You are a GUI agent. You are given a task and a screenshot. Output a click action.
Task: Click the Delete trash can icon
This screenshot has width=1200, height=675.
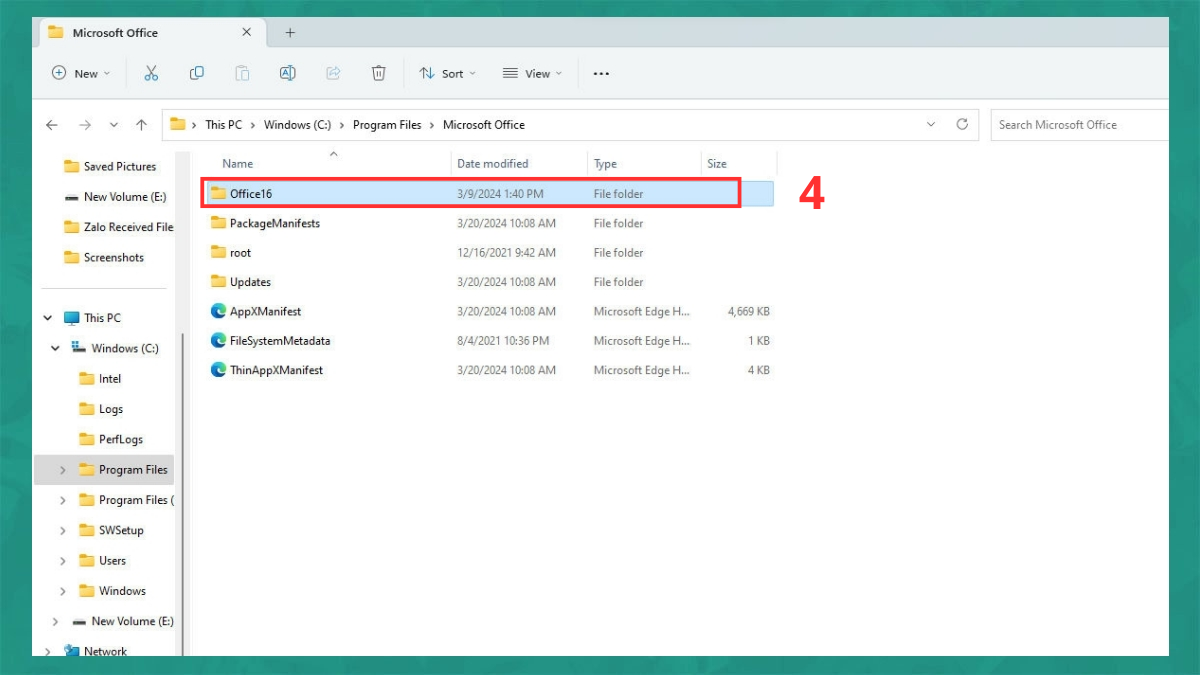378,73
